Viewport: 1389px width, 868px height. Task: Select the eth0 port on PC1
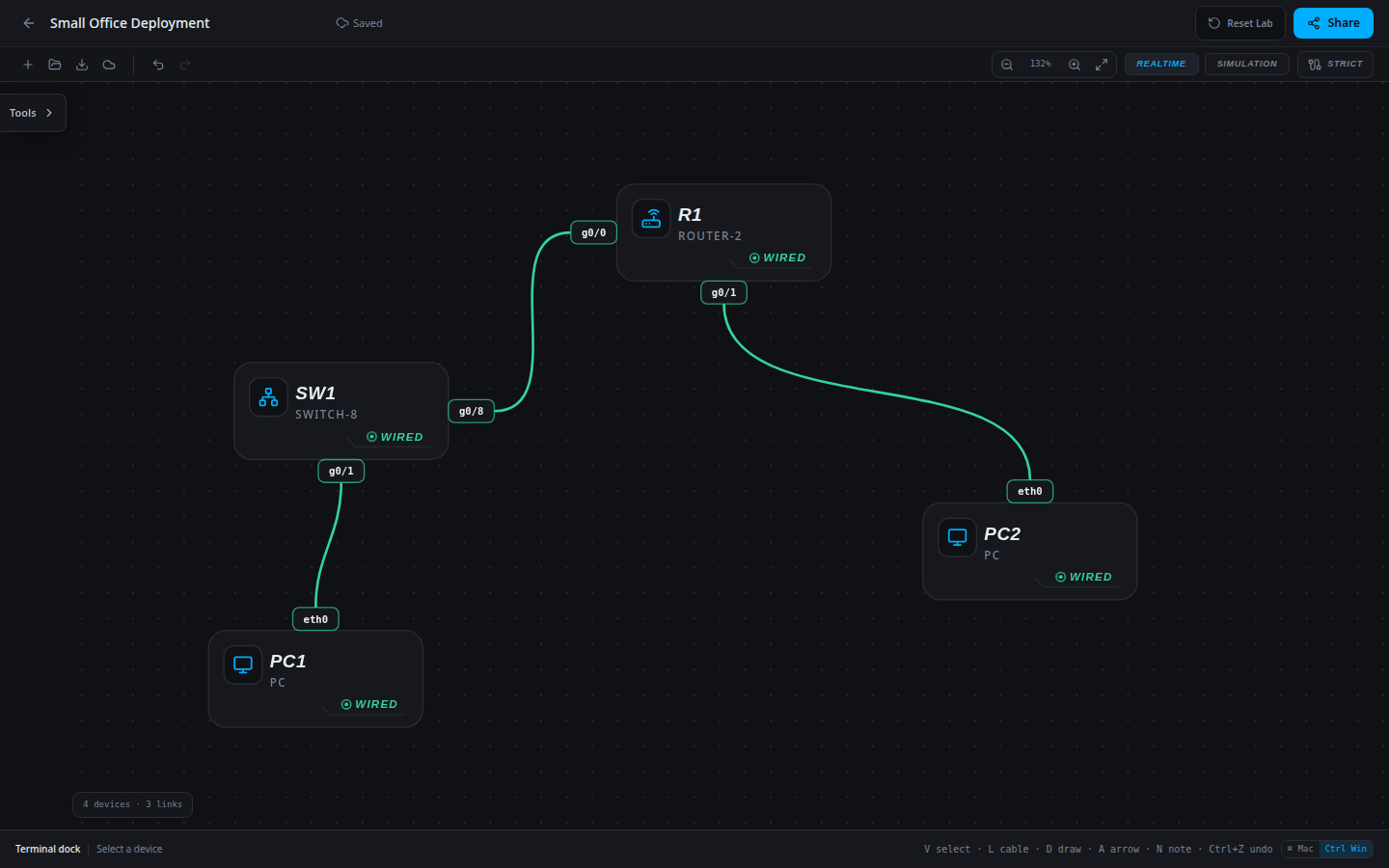coord(315,619)
